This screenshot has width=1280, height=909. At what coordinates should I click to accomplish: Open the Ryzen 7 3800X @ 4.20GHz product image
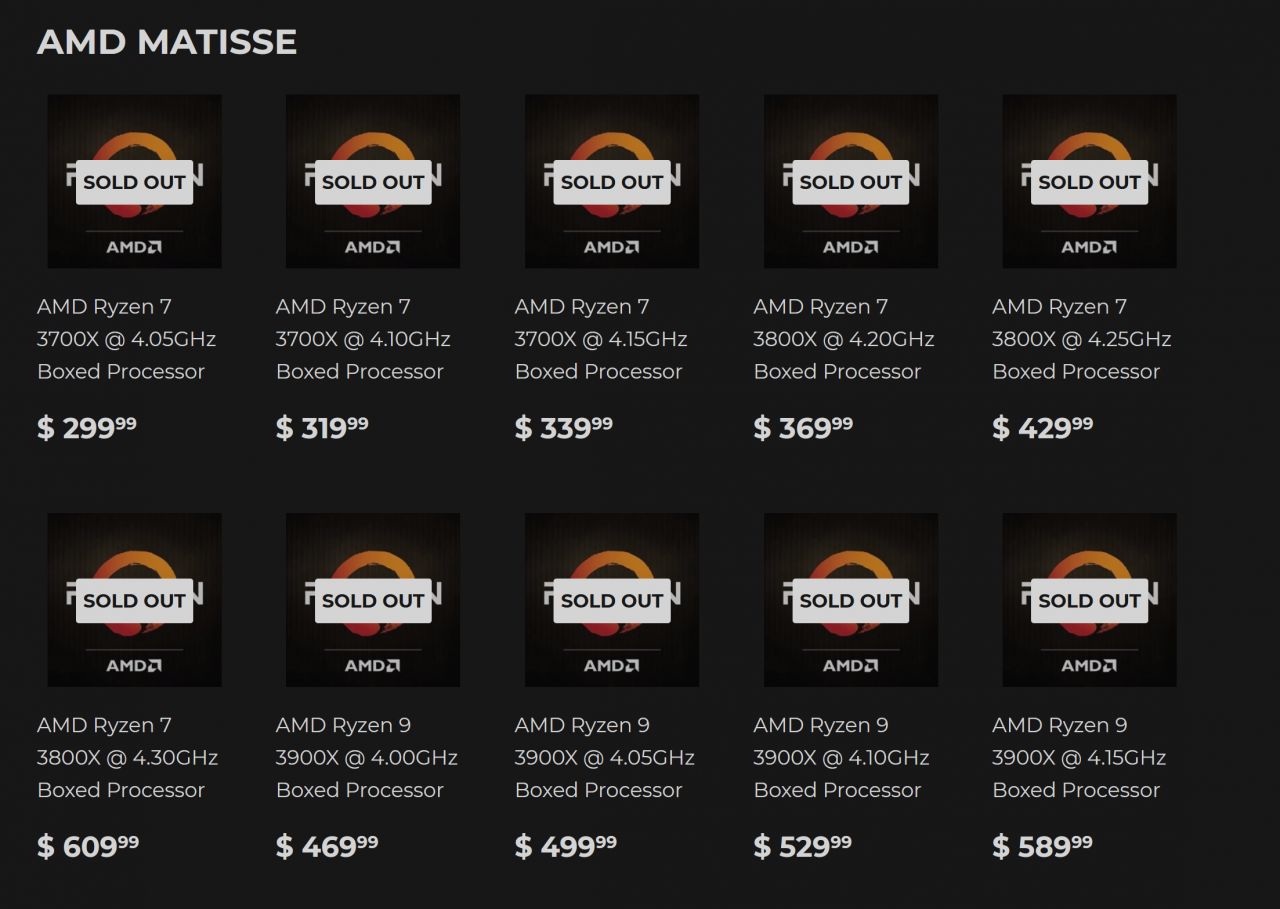tap(851, 181)
